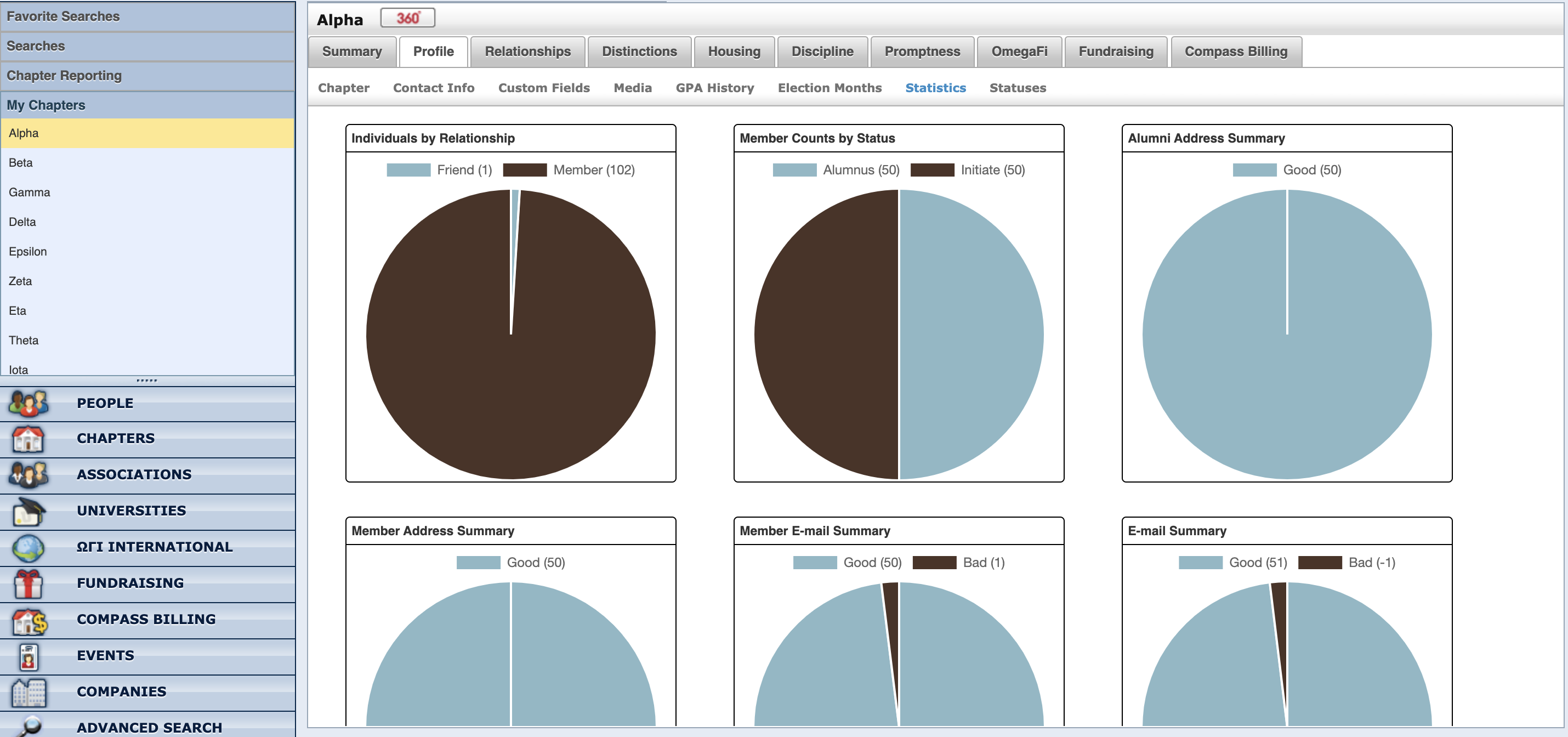Select the Statistics sub-tab

pos(935,88)
